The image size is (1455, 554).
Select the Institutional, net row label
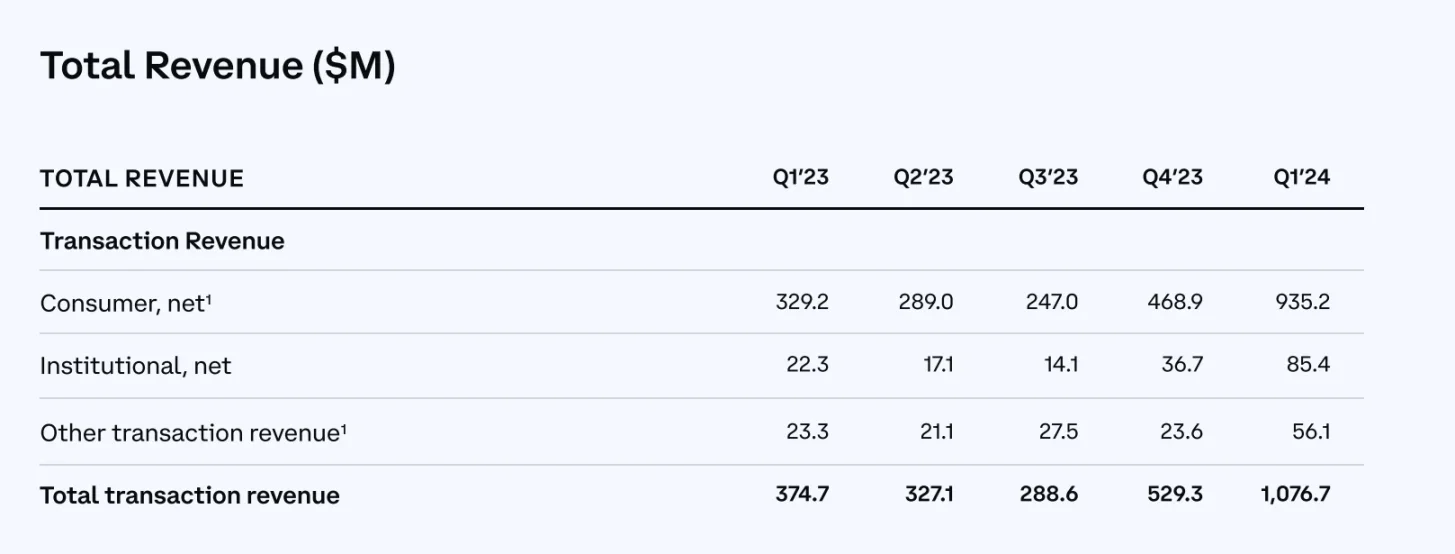(x=135, y=366)
